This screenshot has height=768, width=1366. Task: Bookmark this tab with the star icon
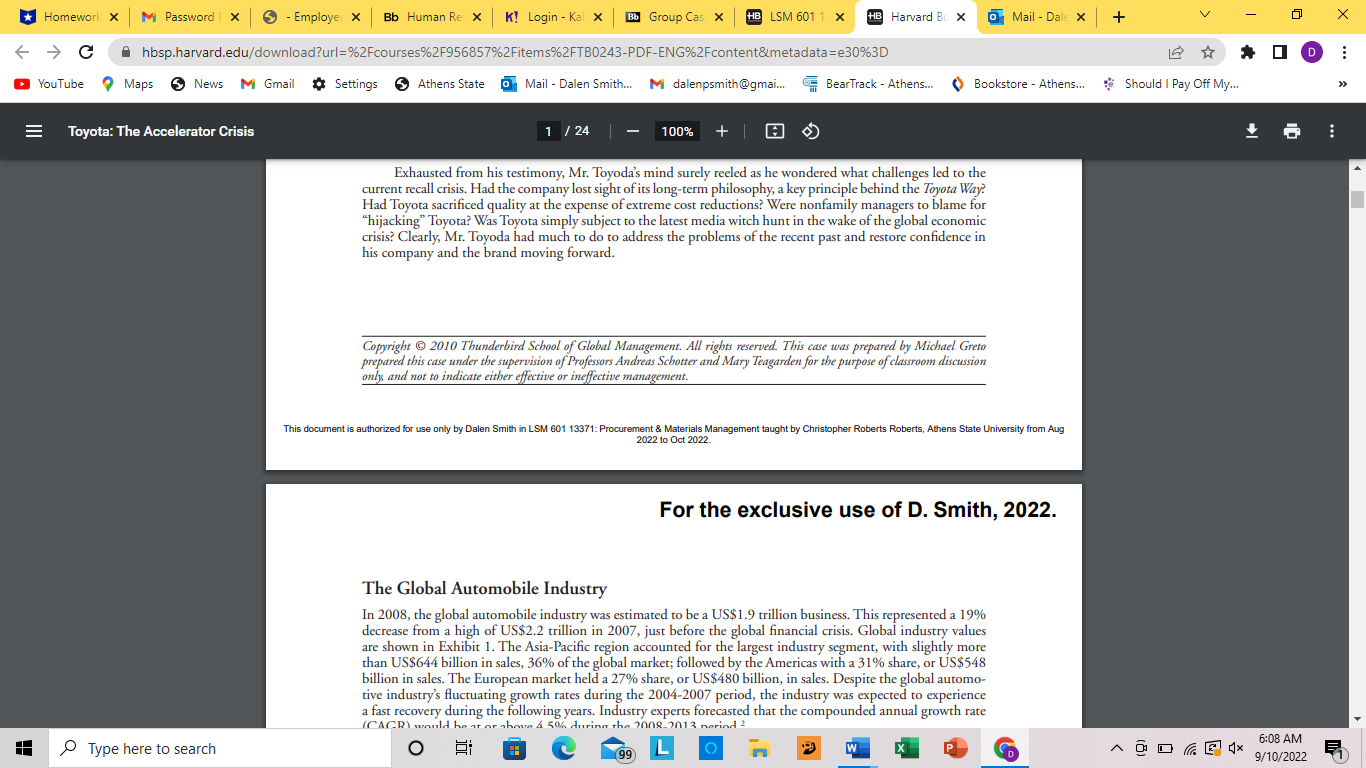(1208, 52)
